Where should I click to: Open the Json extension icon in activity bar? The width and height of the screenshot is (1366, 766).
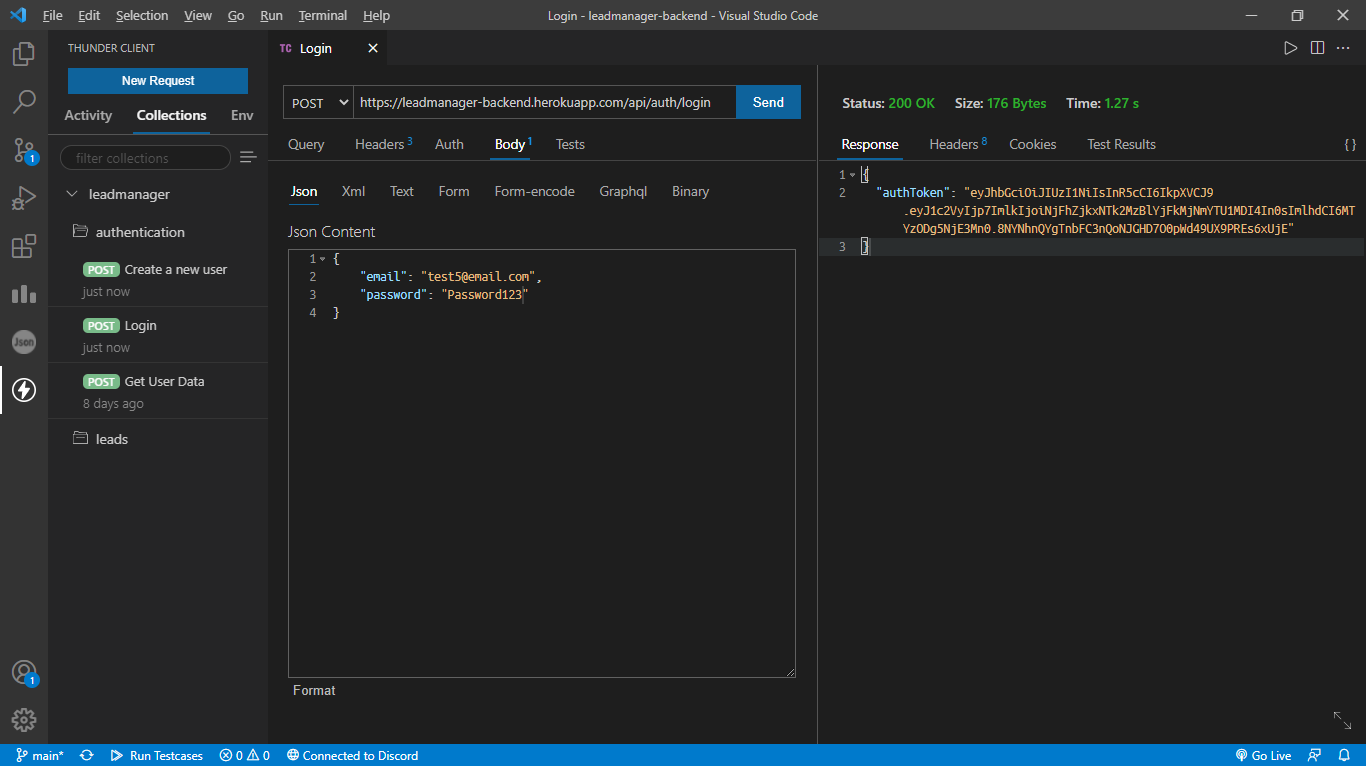(24, 342)
